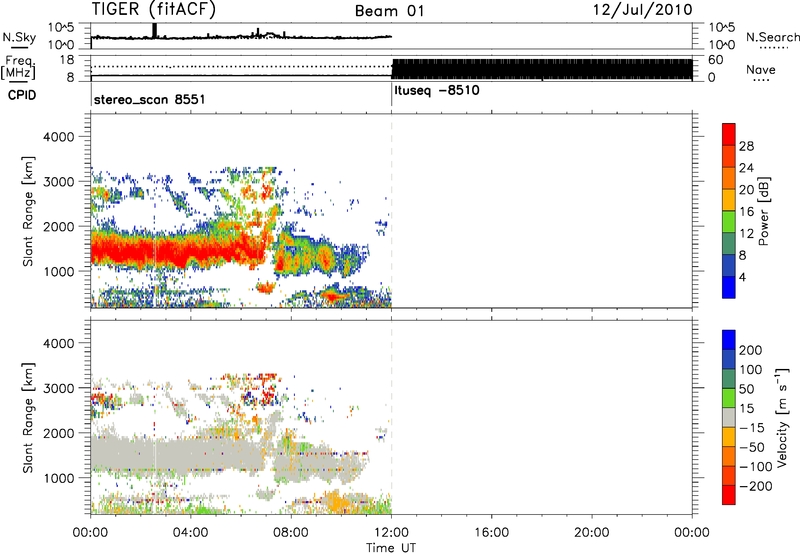Click the 200 value on velocity colorbar

coord(751,350)
